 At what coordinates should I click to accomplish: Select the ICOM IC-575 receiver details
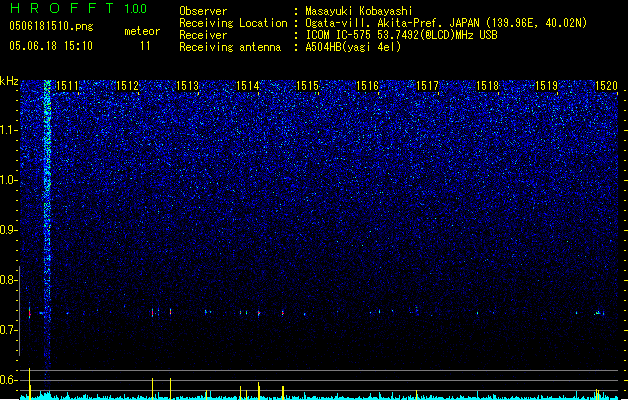401,35
